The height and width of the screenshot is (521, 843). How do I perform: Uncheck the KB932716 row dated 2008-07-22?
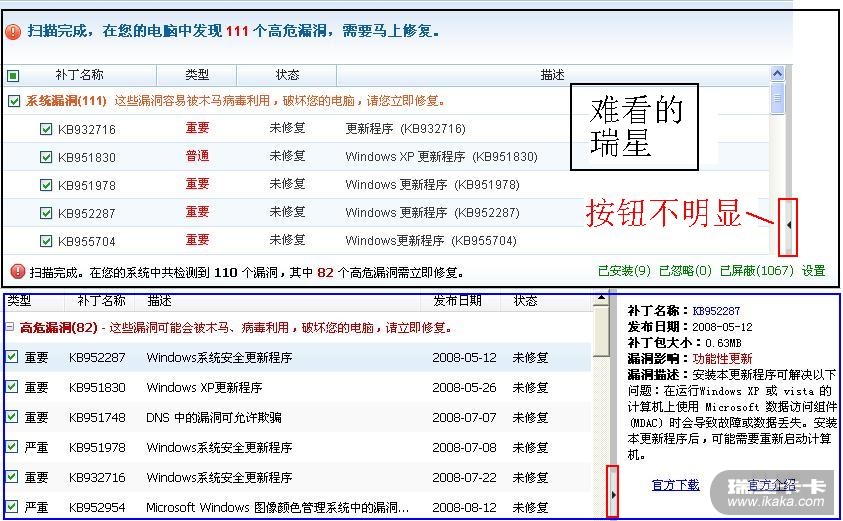(12, 477)
